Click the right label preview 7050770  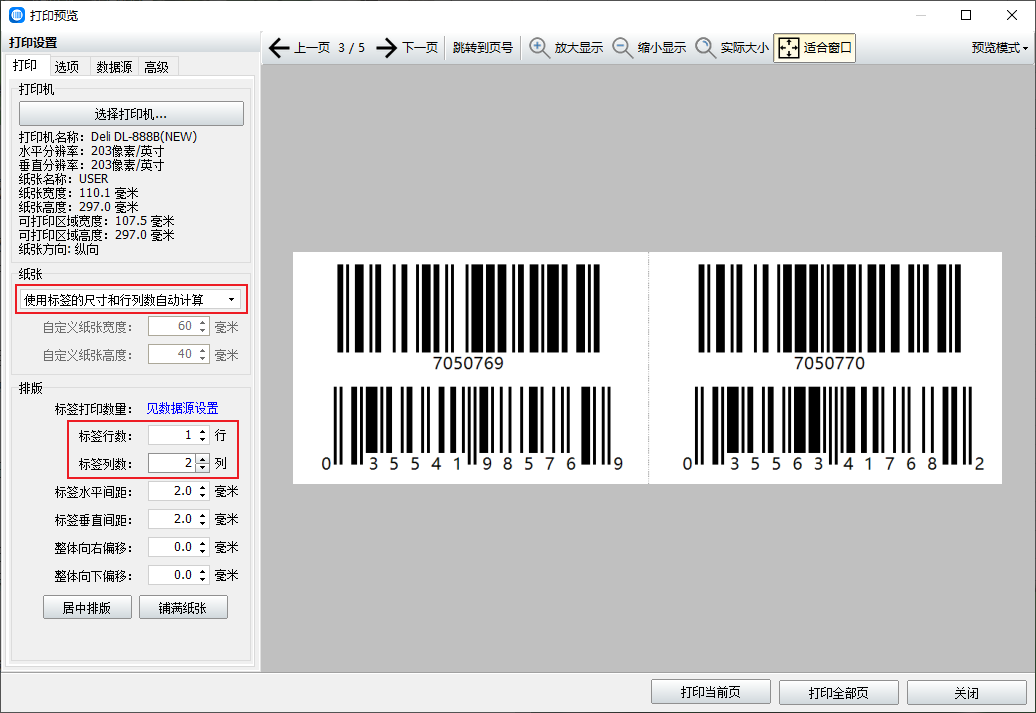click(826, 367)
